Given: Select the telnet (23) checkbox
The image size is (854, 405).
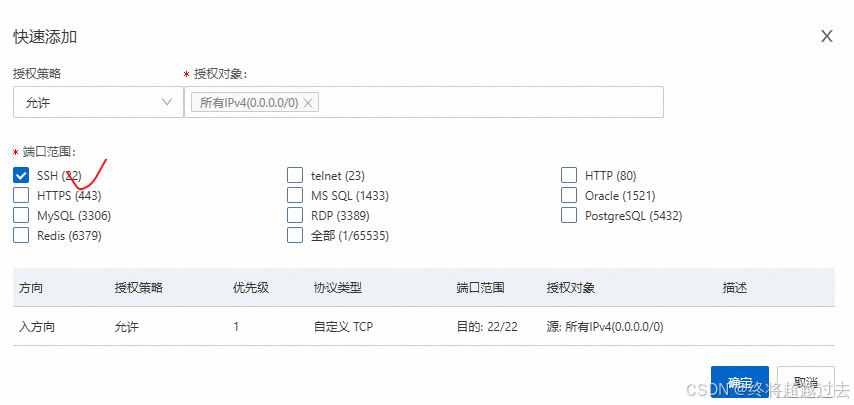Looking at the screenshot, I should coord(295,175).
